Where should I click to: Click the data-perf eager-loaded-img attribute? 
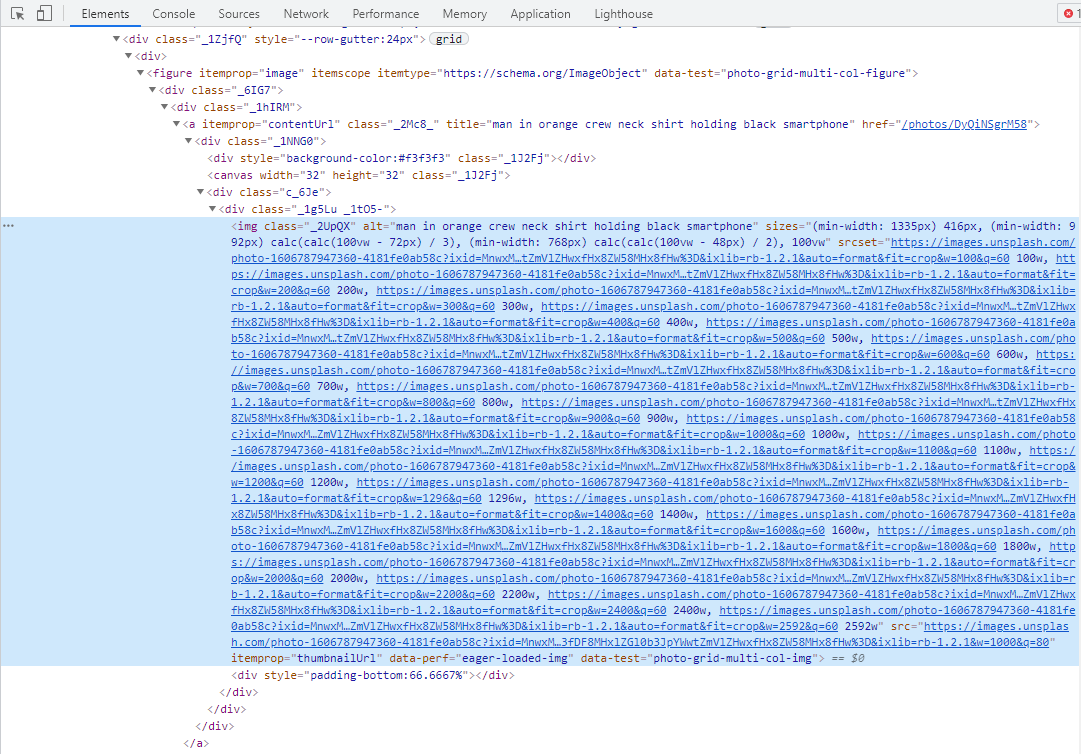480,658
